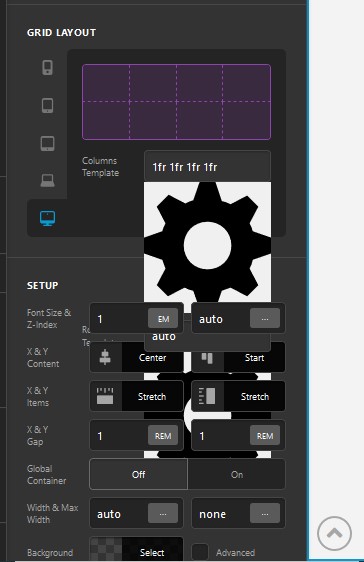The image size is (364, 562).
Task: Open the REM unit selector for X Gap
Action: pyautogui.click(x=163, y=435)
